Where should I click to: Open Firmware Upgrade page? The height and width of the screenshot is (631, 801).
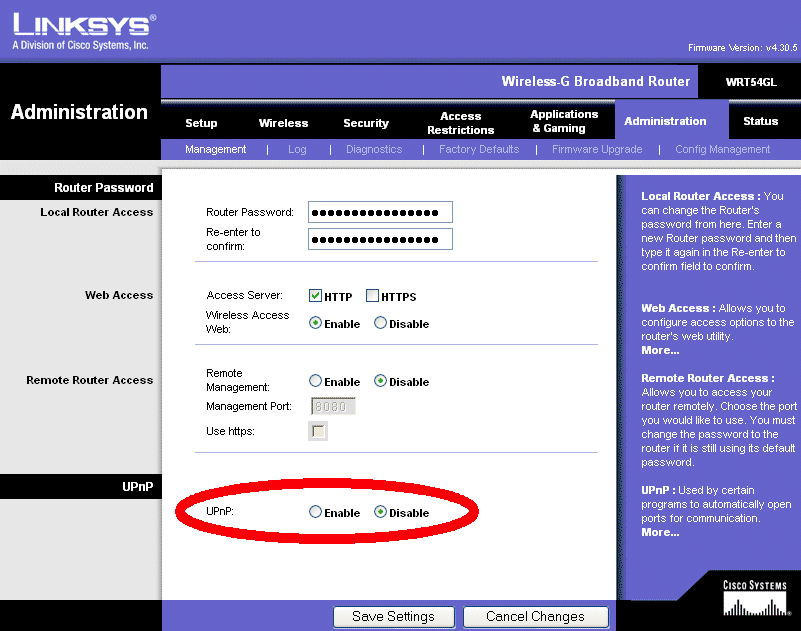(597, 149)
